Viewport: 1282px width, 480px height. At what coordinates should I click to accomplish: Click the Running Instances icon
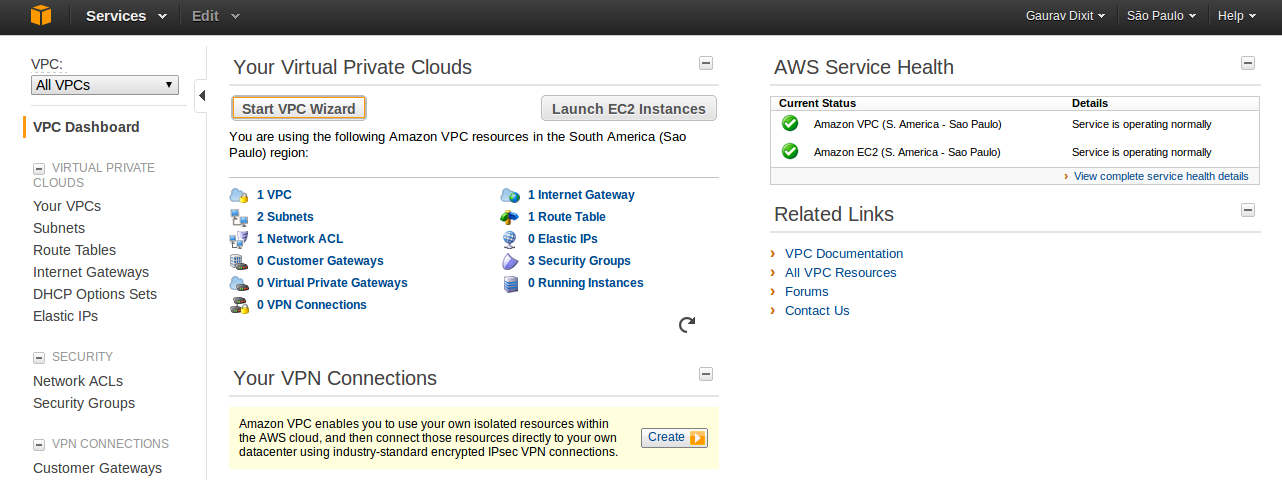point(510,283)
